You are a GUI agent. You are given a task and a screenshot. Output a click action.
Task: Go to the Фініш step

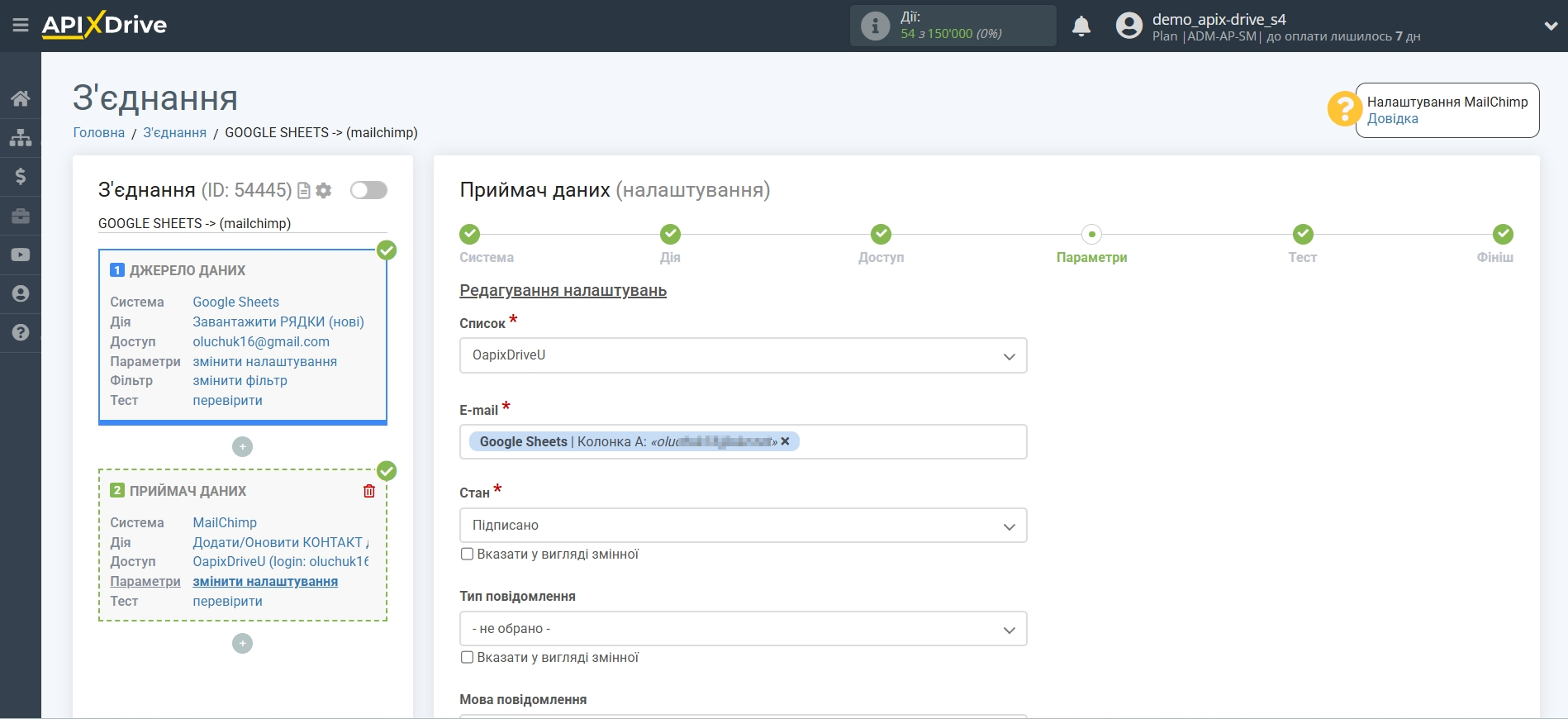coord(1496,244)
